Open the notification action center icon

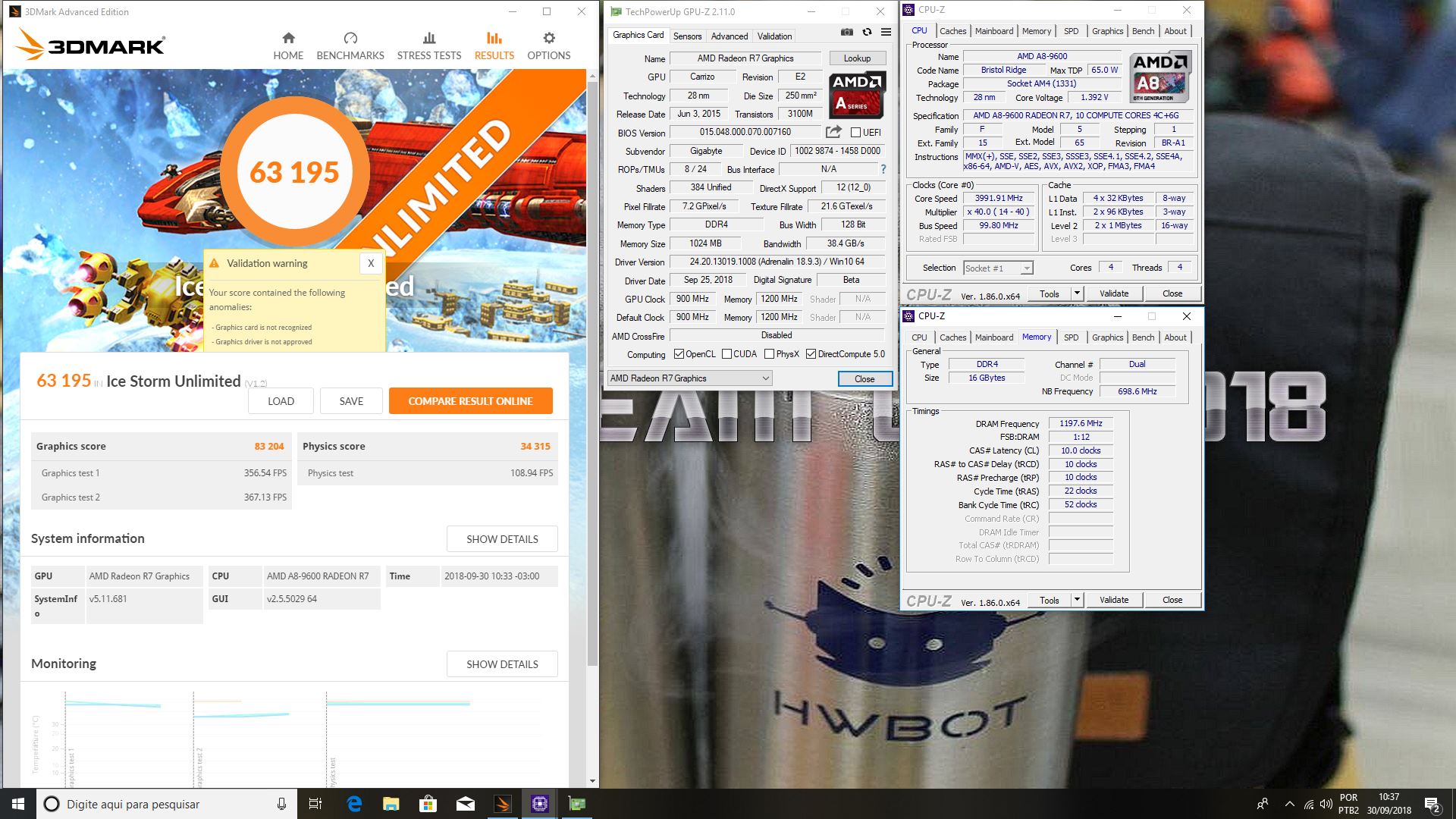click(x=1432, y=804)
